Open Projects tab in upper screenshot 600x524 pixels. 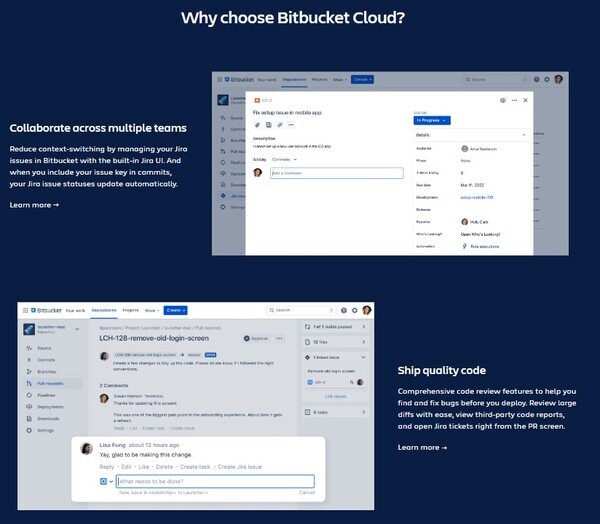coord(320,80)
